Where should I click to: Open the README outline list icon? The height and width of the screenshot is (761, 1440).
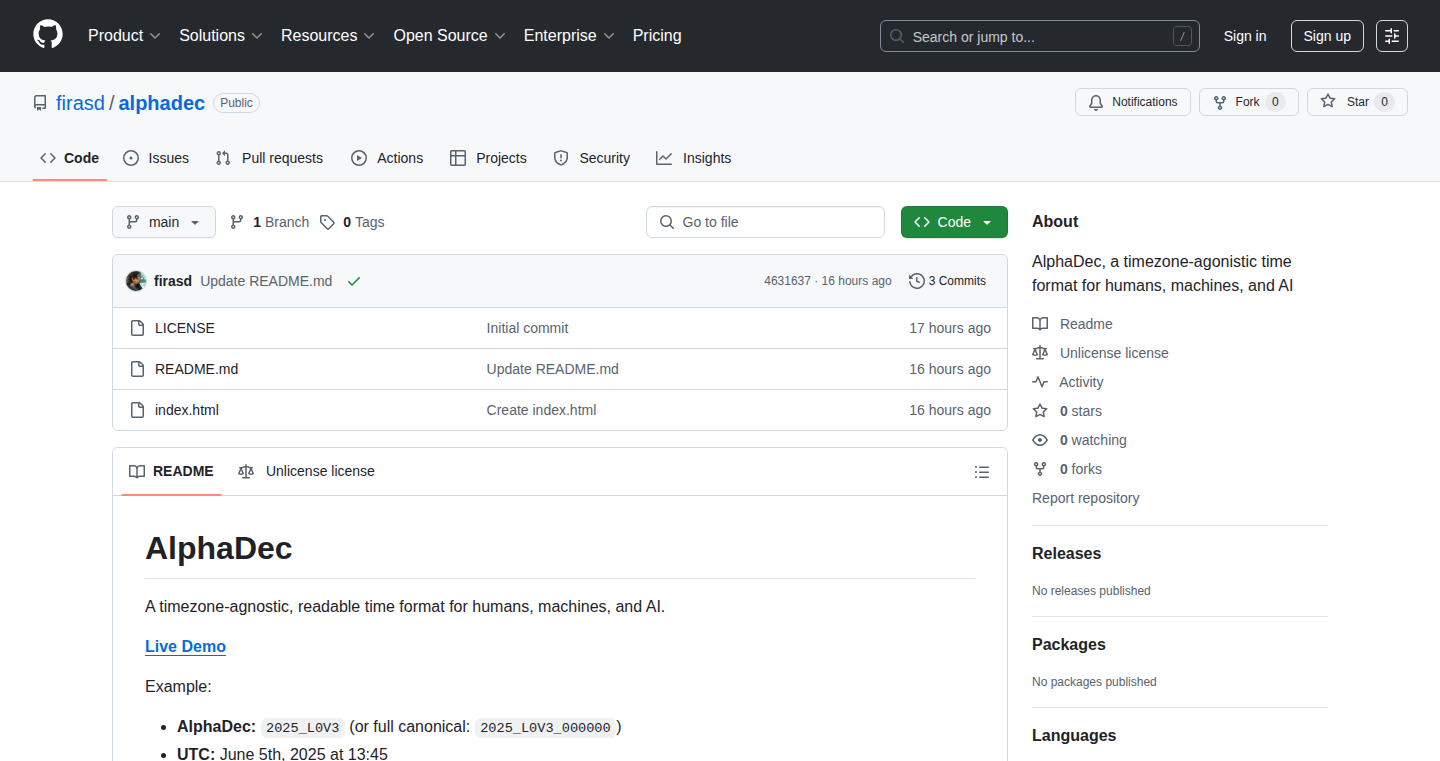[982, 472]
